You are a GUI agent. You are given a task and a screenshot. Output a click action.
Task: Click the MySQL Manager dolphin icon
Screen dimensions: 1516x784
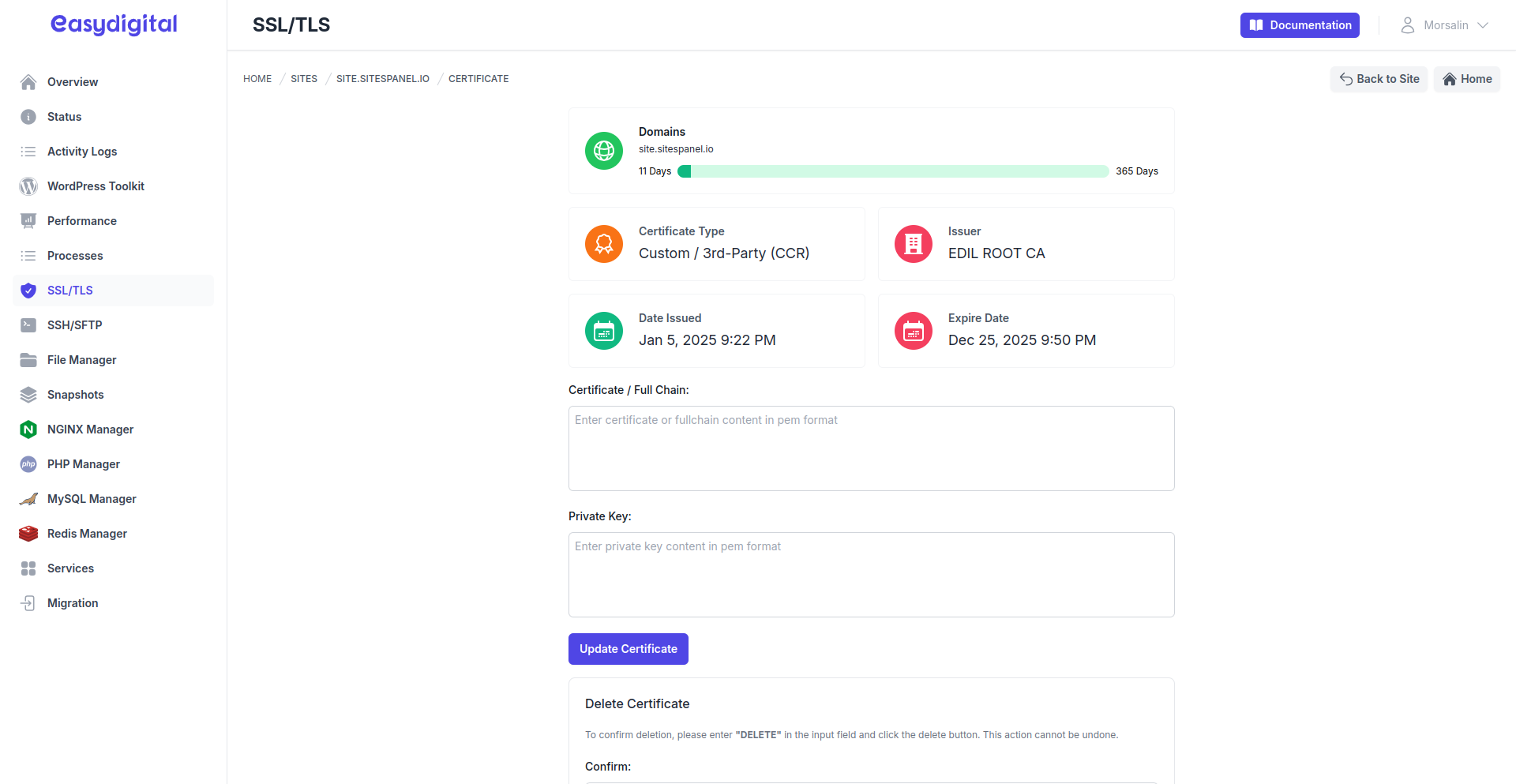pos(28,499)
